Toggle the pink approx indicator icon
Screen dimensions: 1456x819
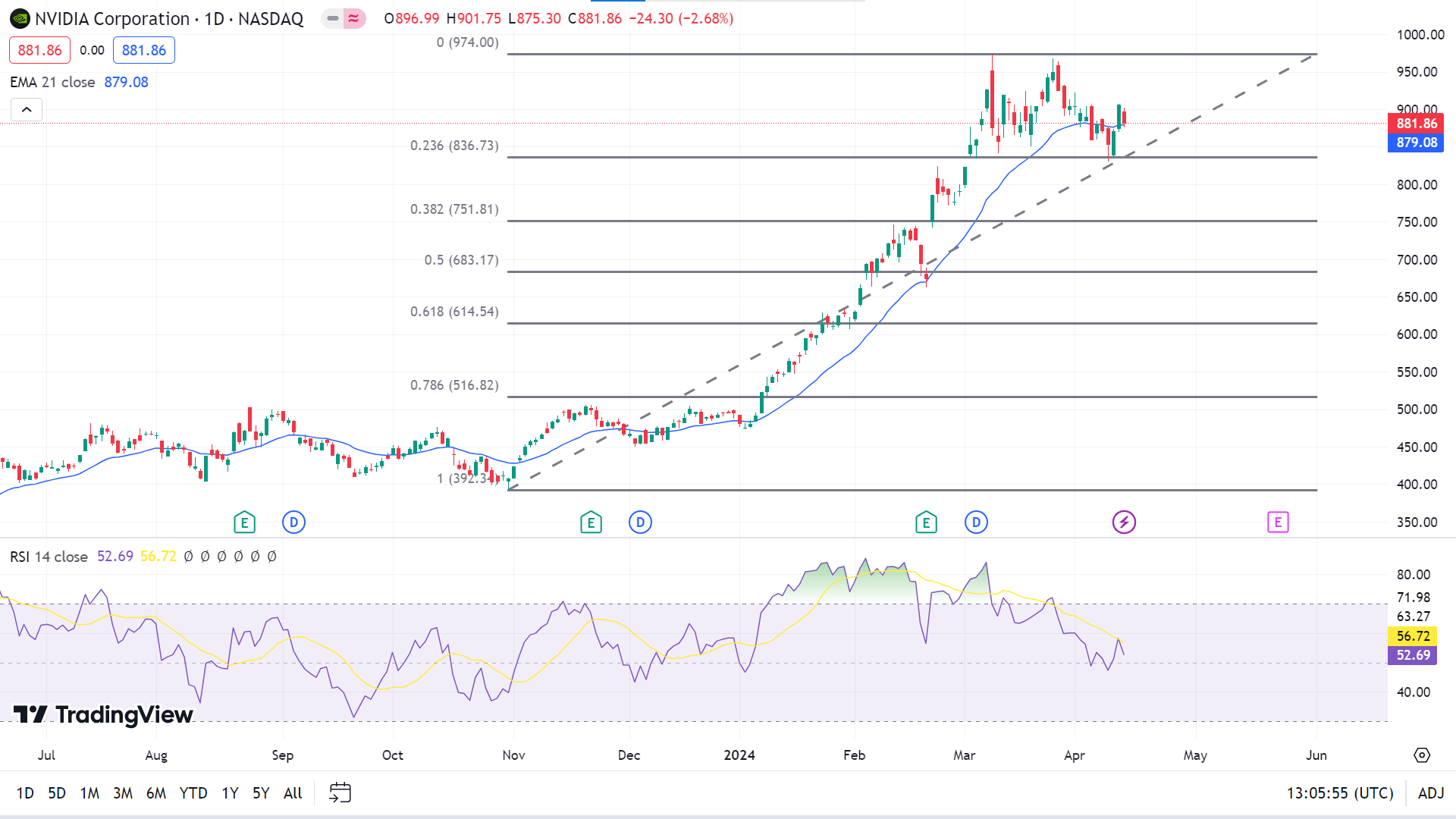coord(353,18)
